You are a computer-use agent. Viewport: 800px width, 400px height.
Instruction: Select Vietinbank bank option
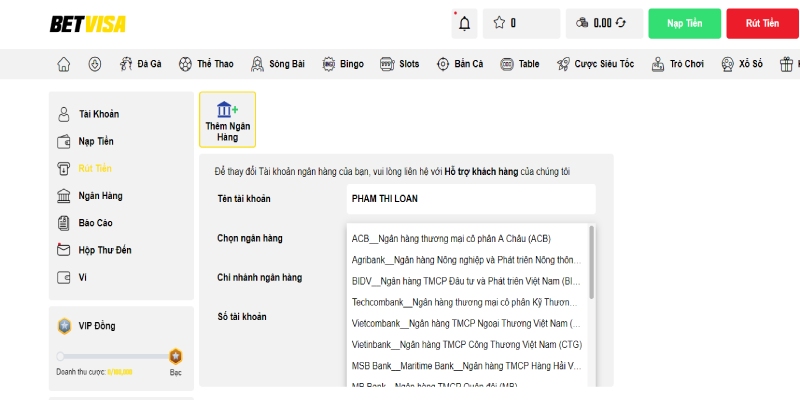click(x=467, y=345)
